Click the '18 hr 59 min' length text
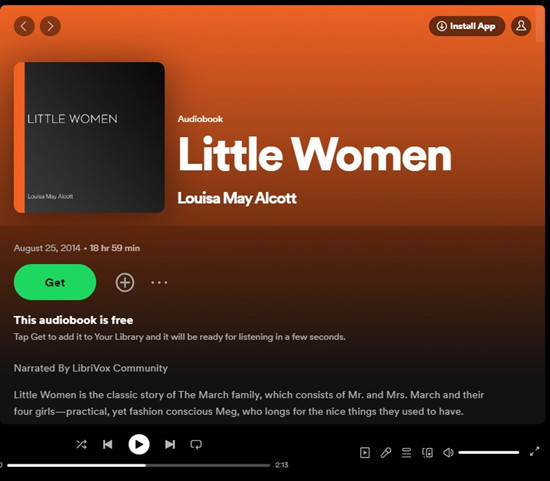Viewport: 550px width, 481px height. tap(115, 248)
